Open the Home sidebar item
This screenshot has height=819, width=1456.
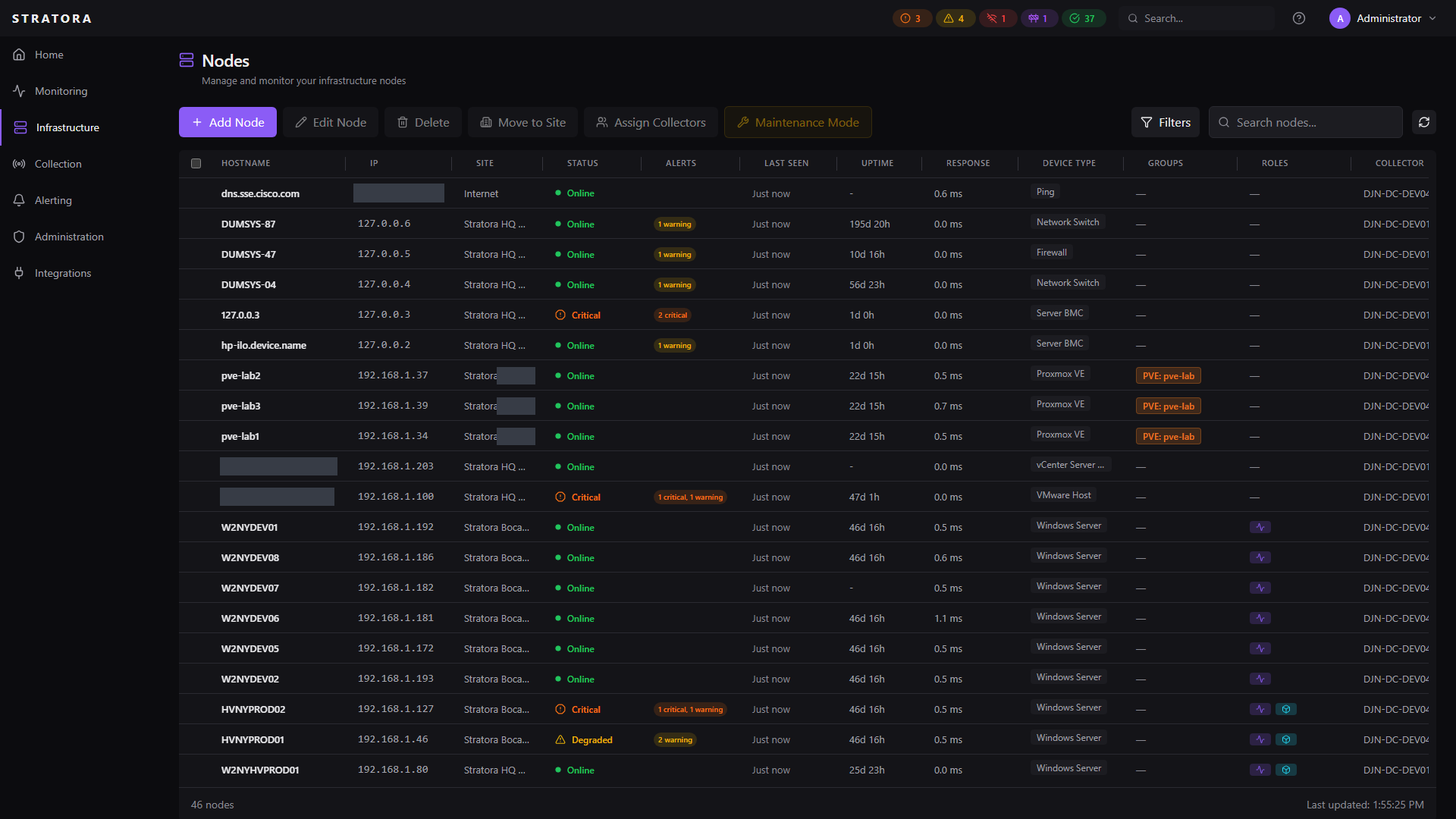(49, 55)
